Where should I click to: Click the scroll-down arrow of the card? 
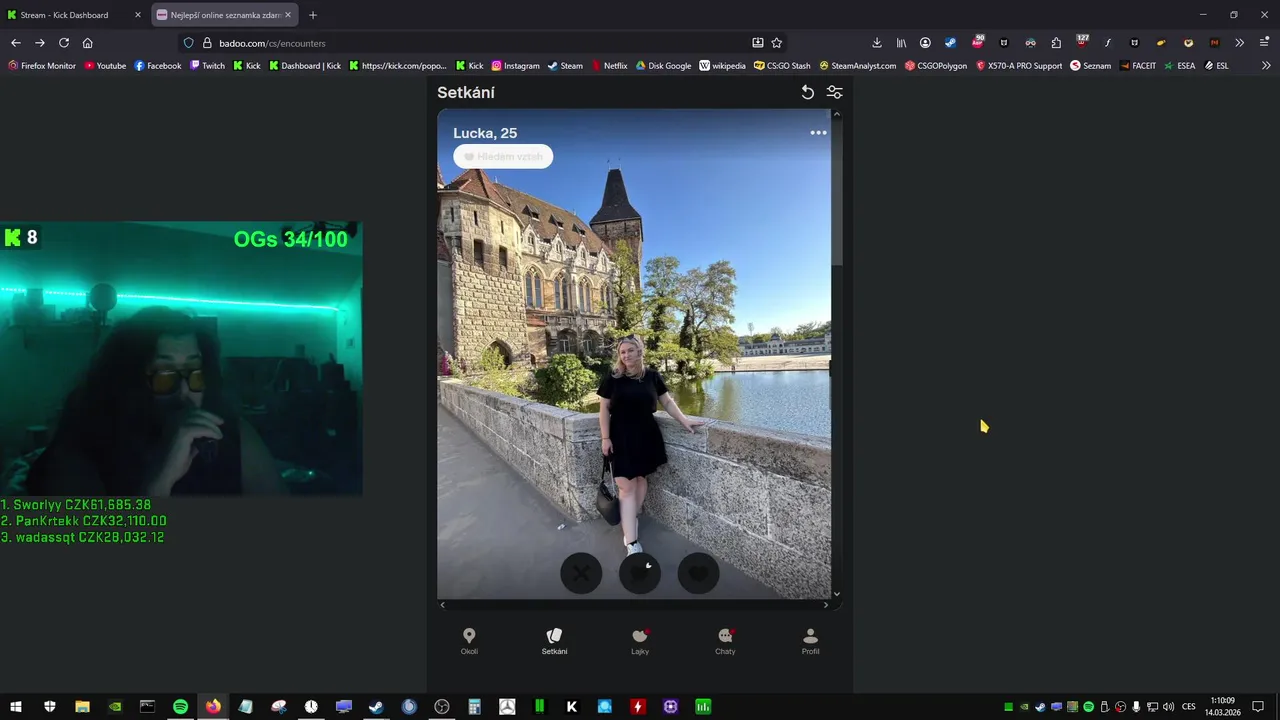click(x=837, y=594)
